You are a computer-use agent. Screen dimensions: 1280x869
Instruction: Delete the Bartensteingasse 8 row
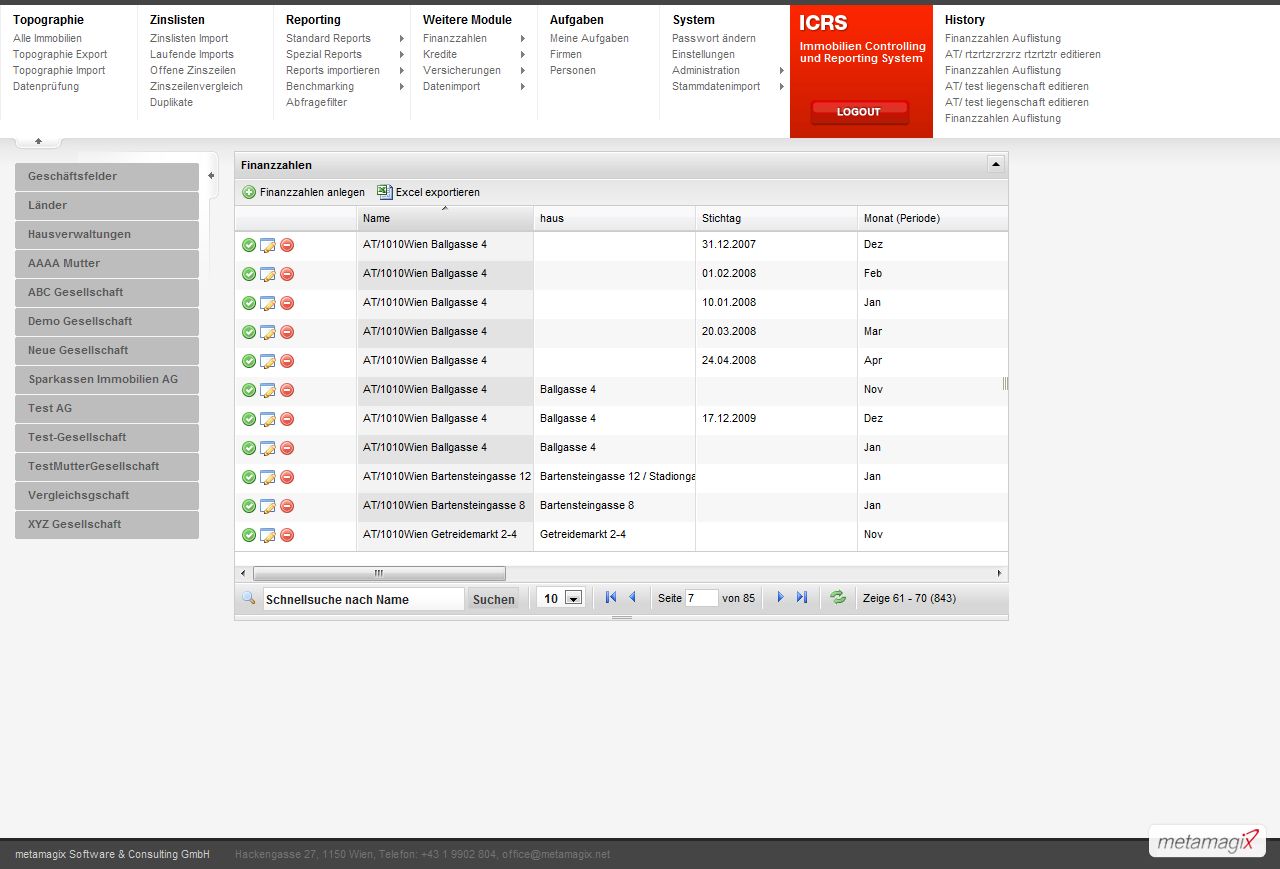(287, 506)
